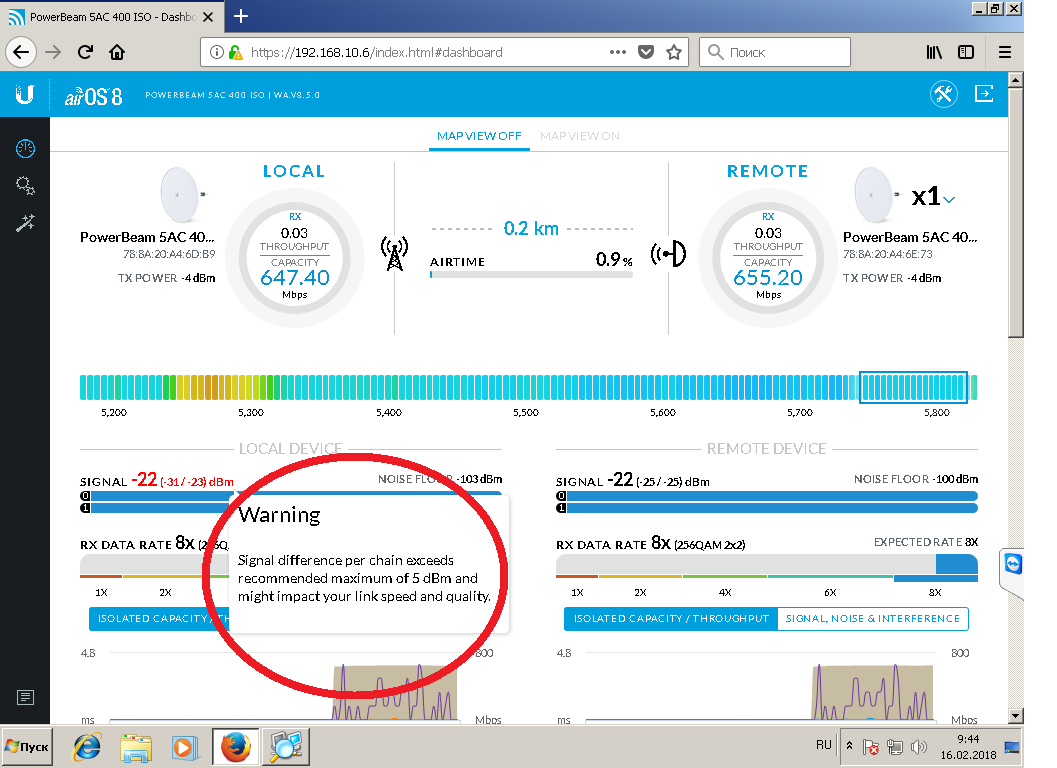Open the magic wand tools sidebar icon
Screen dimensions: 1057x768
25,223
